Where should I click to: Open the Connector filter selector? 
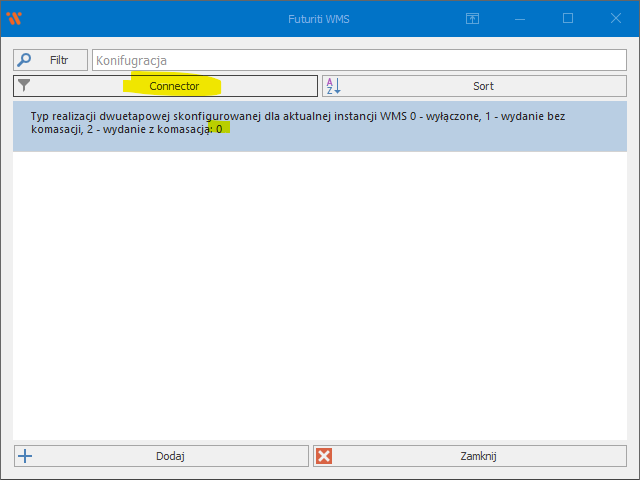pos(174,86)
